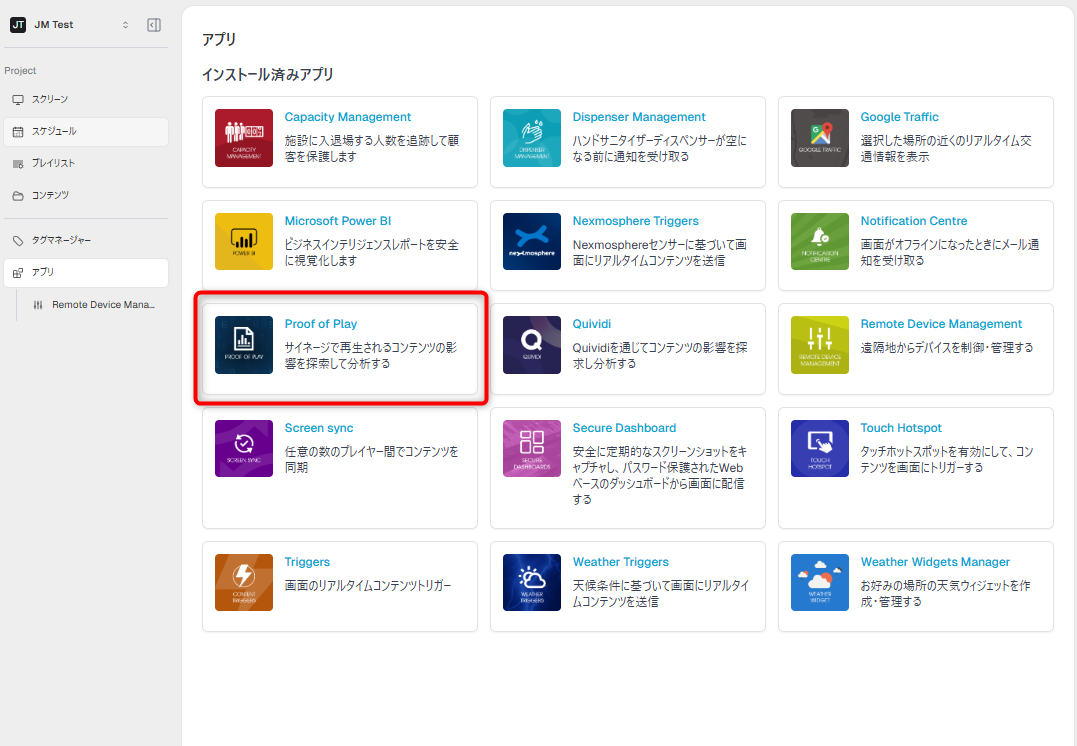This screenshot has width=1077, height=746.
Task: Click the Remote Device Management app icon
Action: point(819,345)
